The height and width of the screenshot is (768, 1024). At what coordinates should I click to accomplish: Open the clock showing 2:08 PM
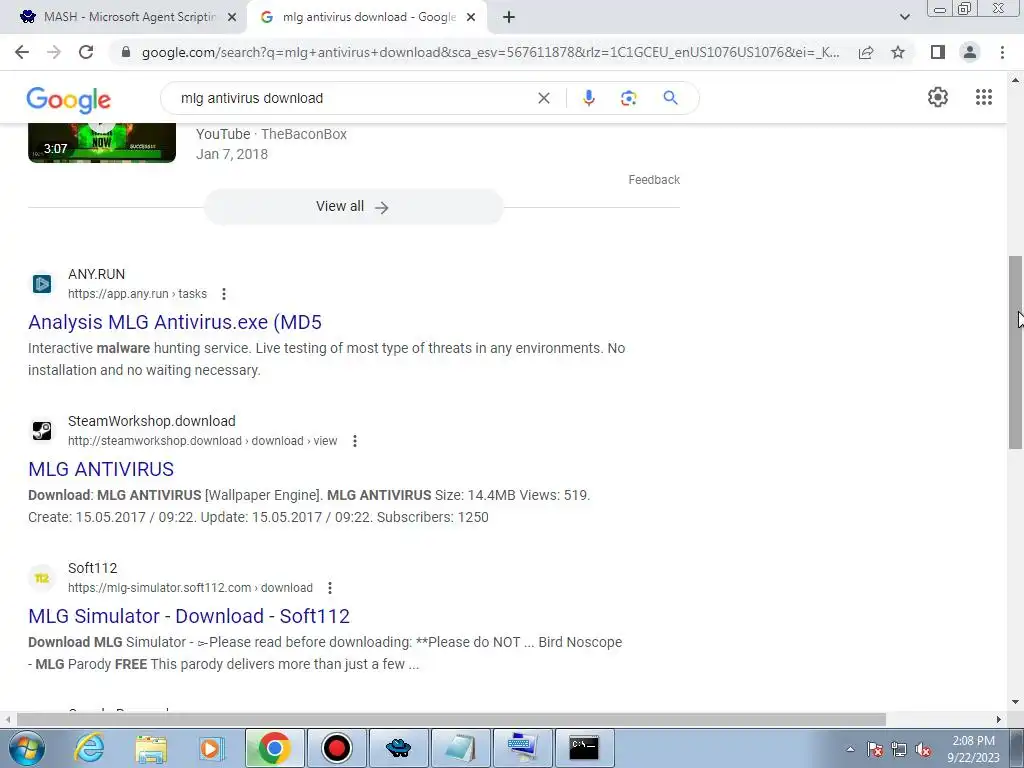[973, 749]
